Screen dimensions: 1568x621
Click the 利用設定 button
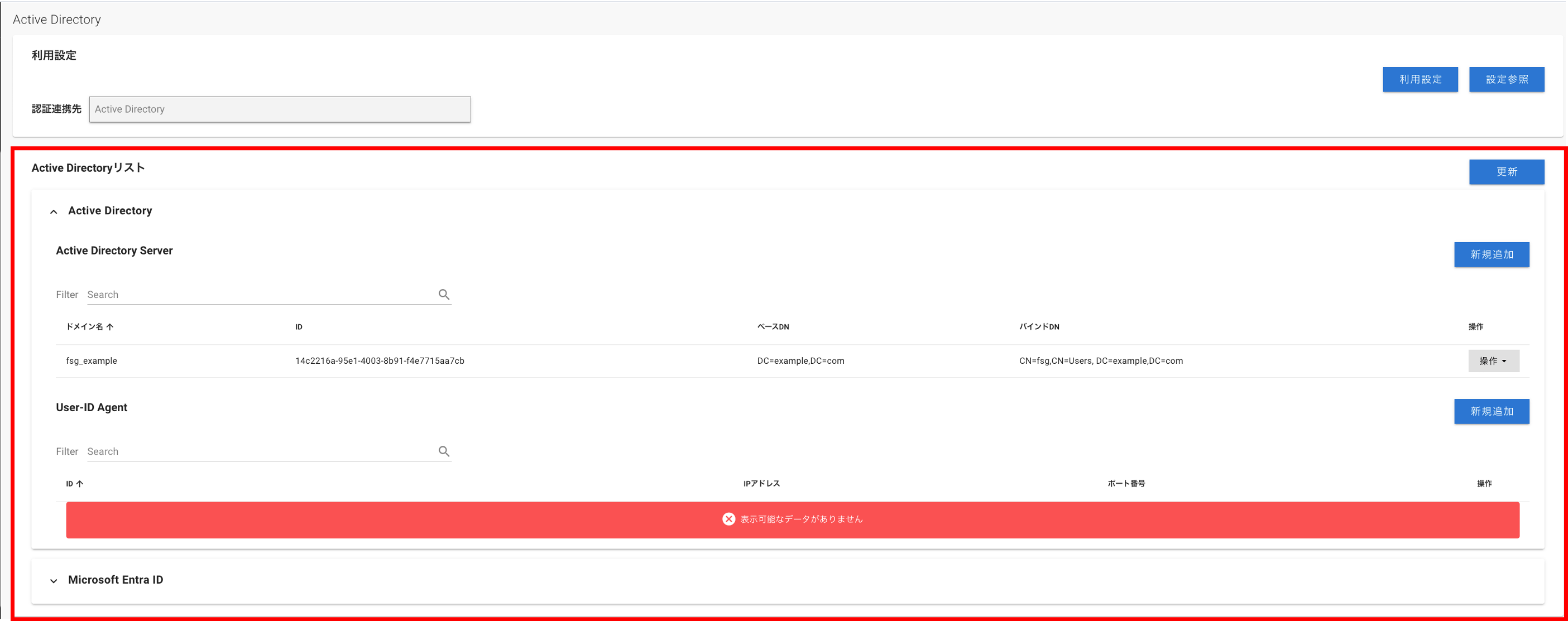point(1420,79)
